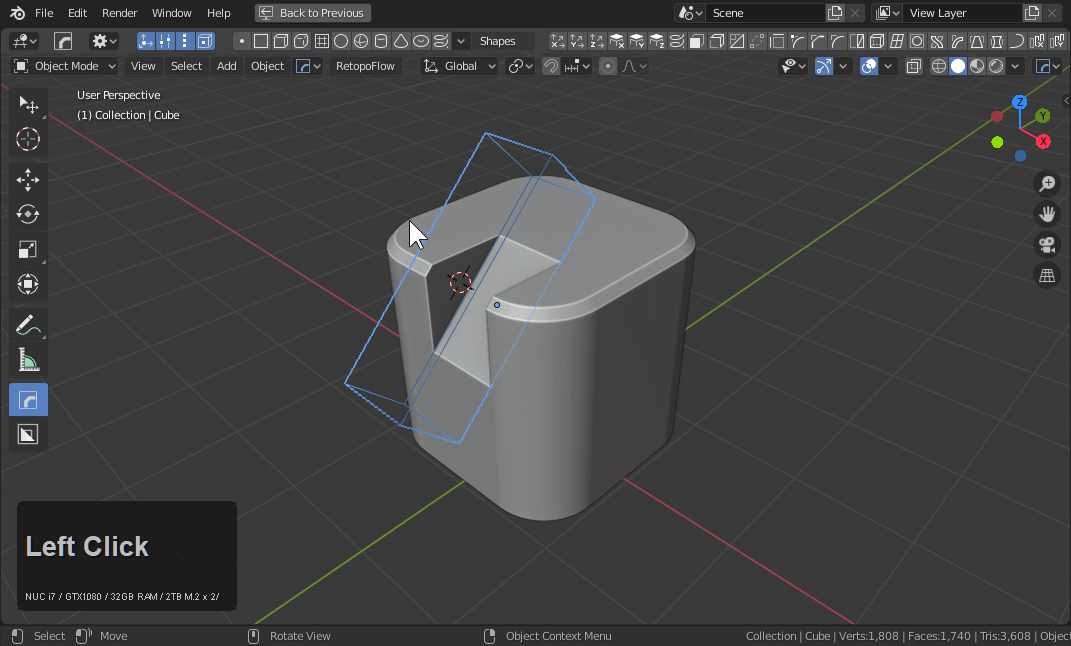This screenshot has height=646, width=1071.
Task: Enable proportional editing toggle
Action: point(608,66)
